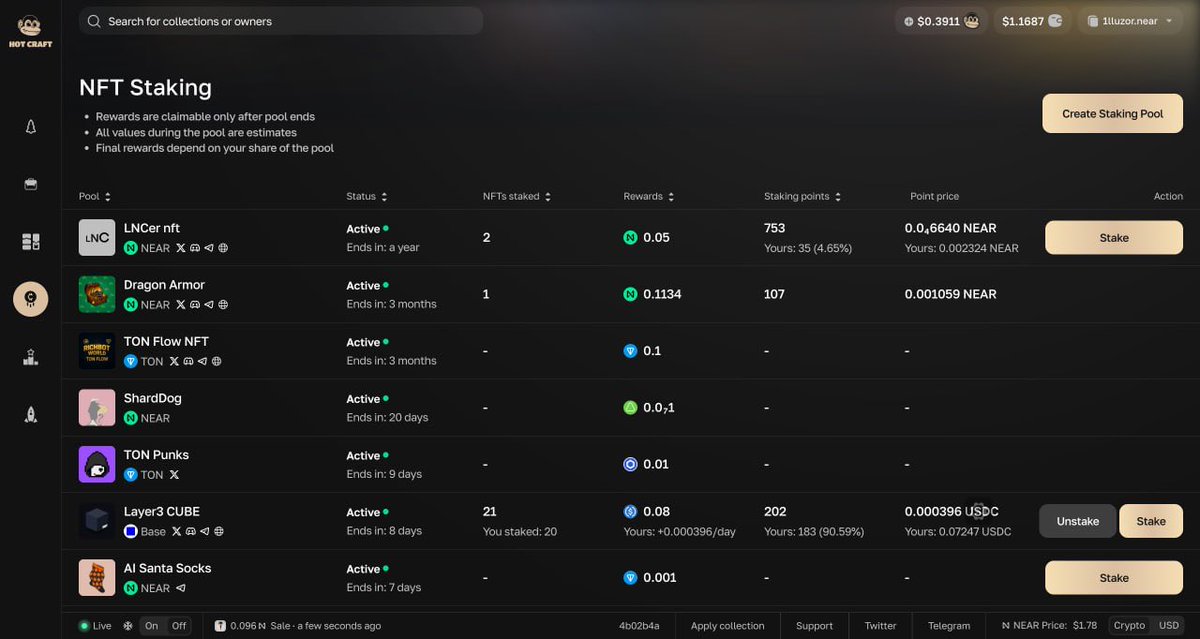Viewport: 1200px width, 639px height.
Task: Open the AI Santa Socks collection thumbnail
Action: (97, 578)
